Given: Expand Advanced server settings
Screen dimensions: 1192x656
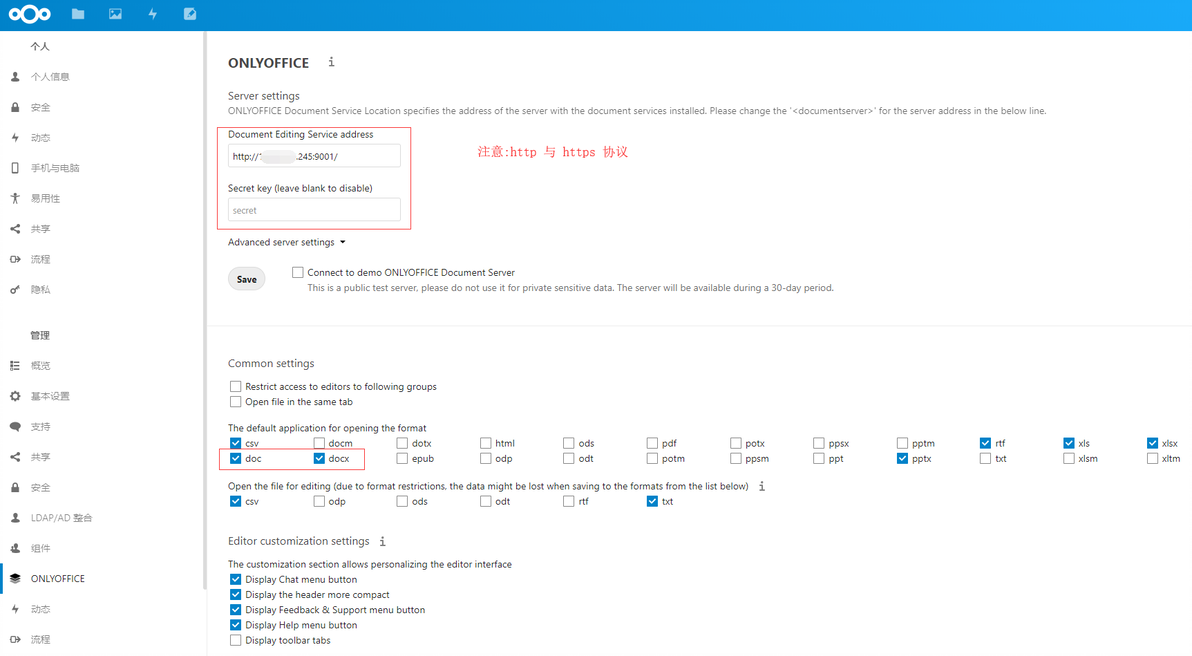Looking at the screenshot, I should 287,242.
